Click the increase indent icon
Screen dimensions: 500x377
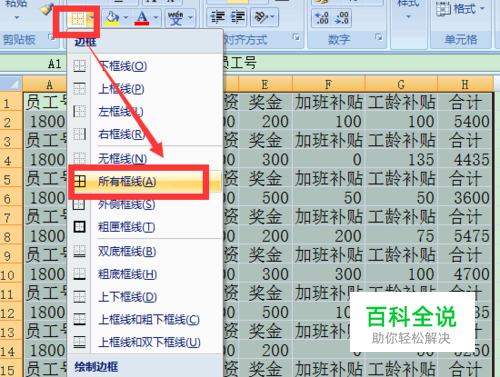click(237, 17)
